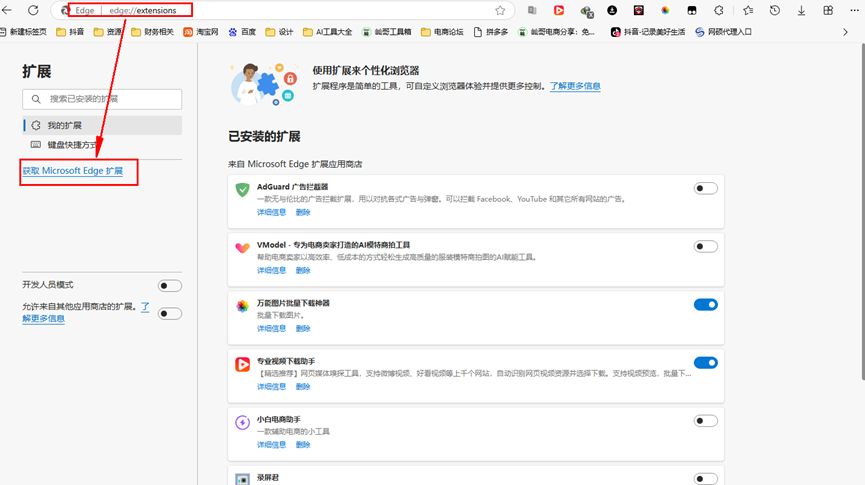Open the extensions puzzle-piece menu
Image resolution: width=865 pixels, height=485 pixels.
pyautogui.click(x=718, y=10)
